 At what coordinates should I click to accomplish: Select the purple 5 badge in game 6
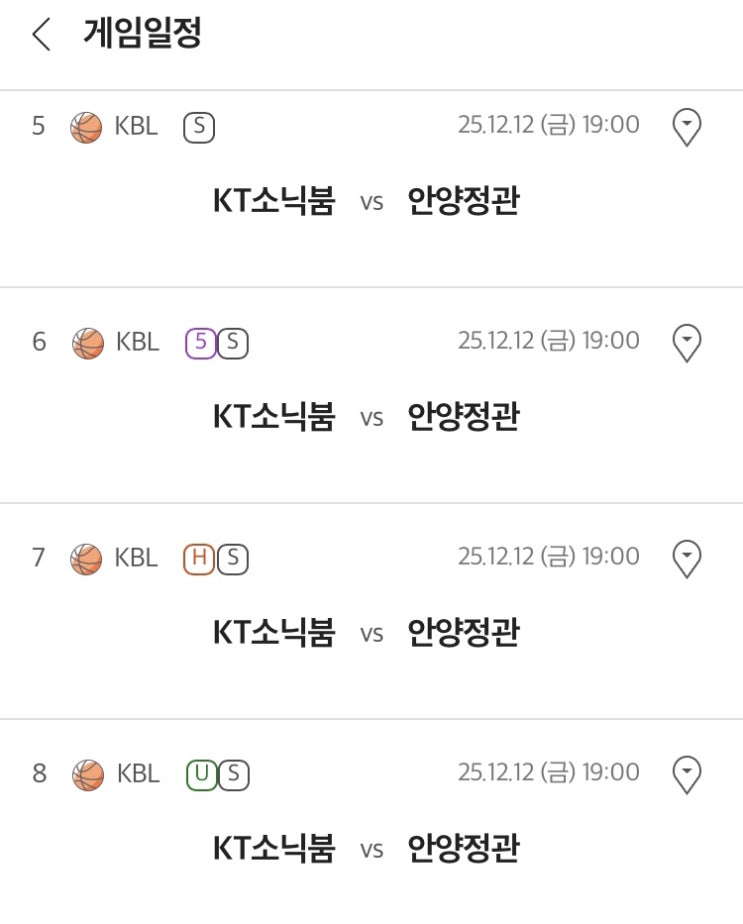[x=200, y=343]
